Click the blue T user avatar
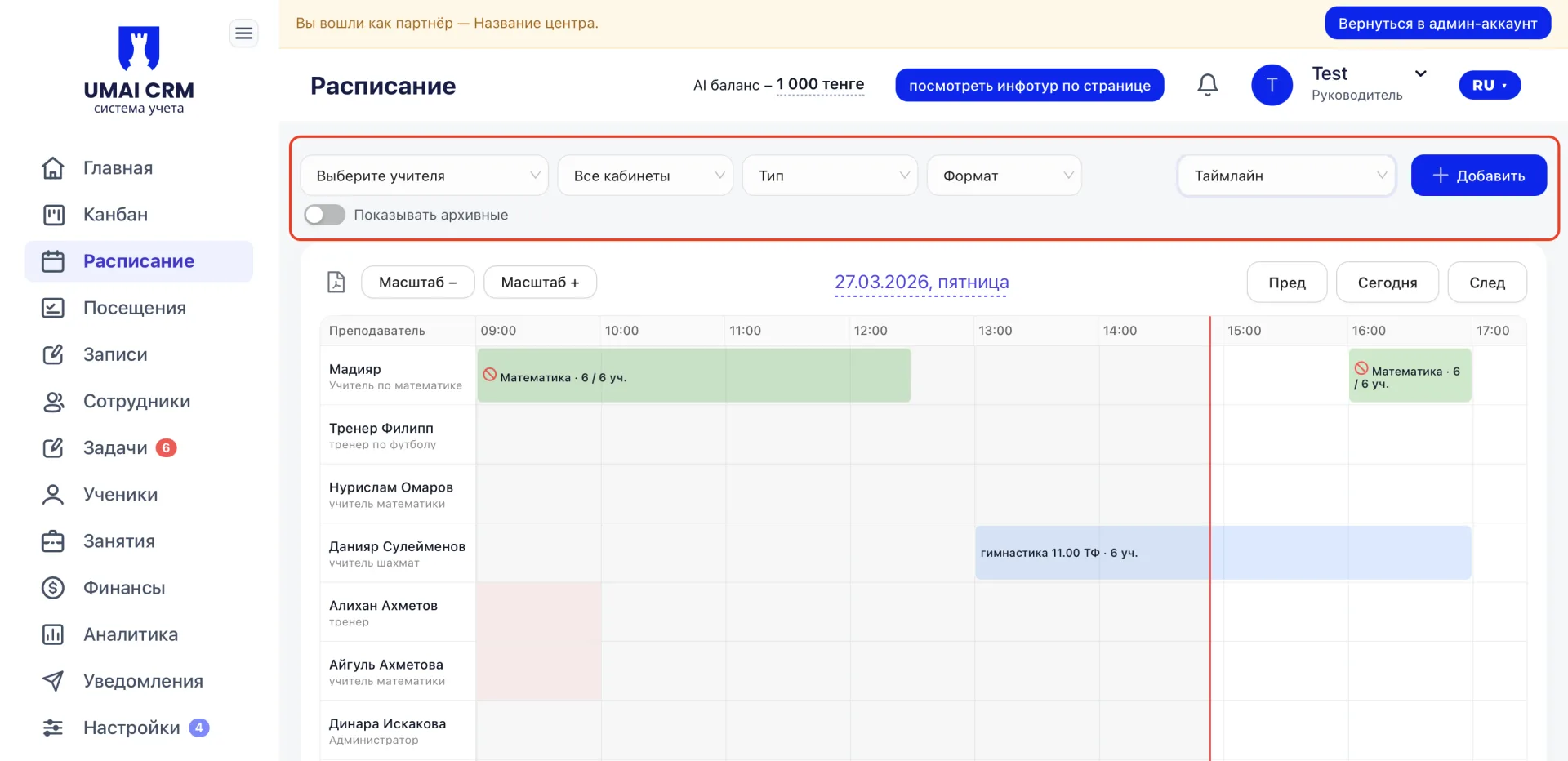This screenshot has width=1568, height=761. click(x=1272, y=85)
